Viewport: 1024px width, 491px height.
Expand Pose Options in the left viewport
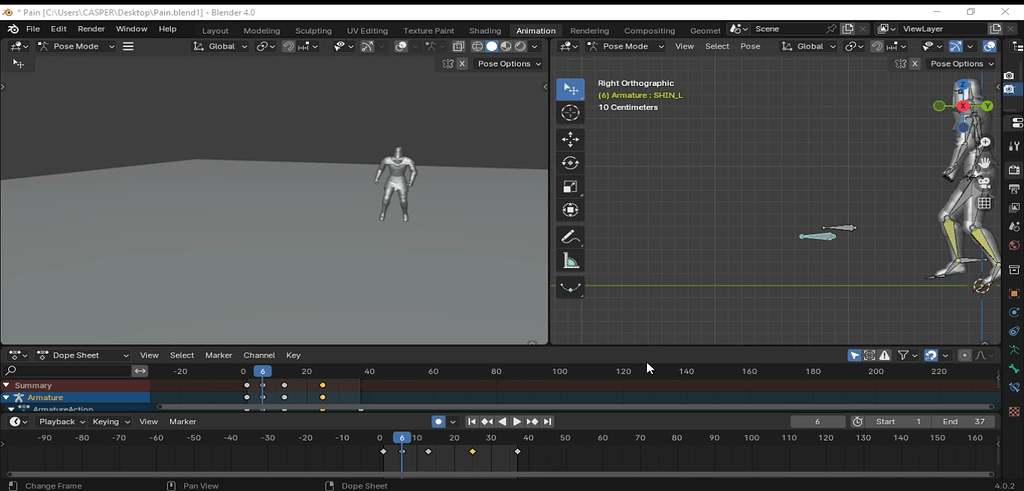pos(509,63)
